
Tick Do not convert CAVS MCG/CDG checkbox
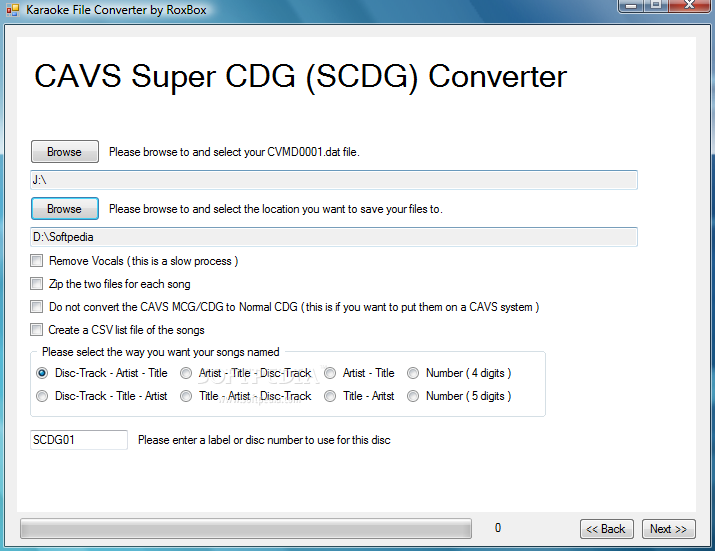tap(36, 307)
